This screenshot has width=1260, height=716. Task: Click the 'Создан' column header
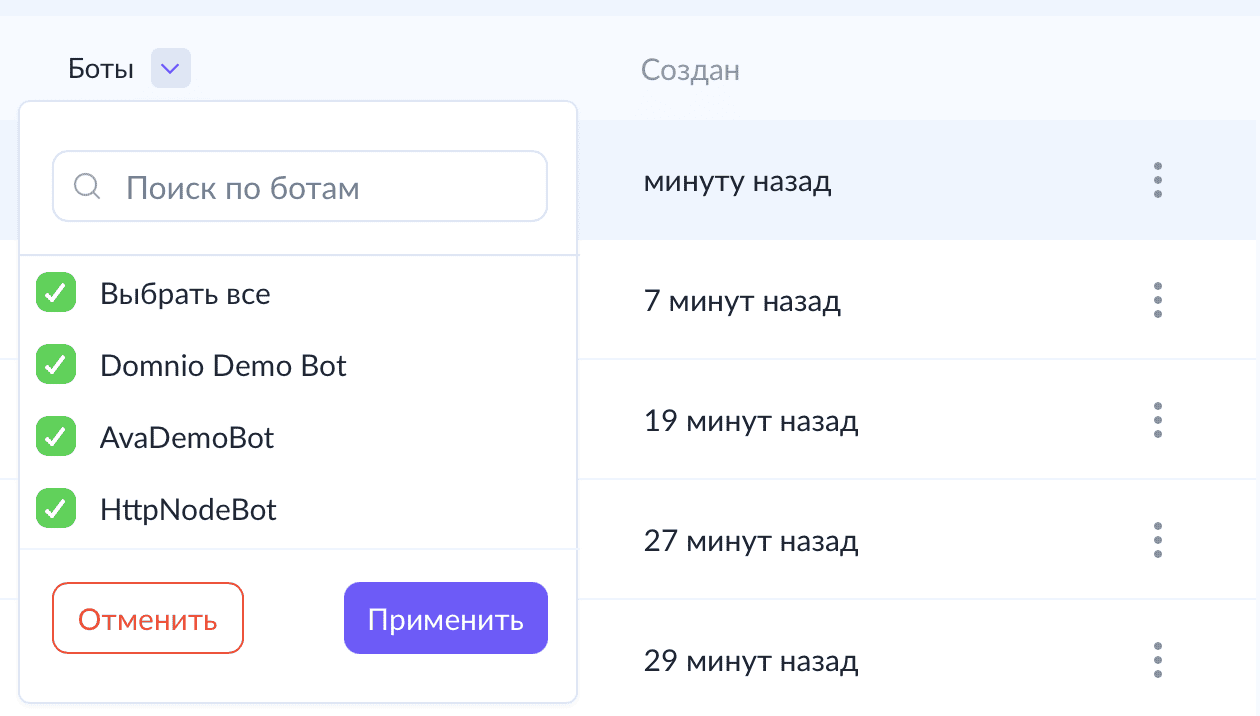click(690, 70)
